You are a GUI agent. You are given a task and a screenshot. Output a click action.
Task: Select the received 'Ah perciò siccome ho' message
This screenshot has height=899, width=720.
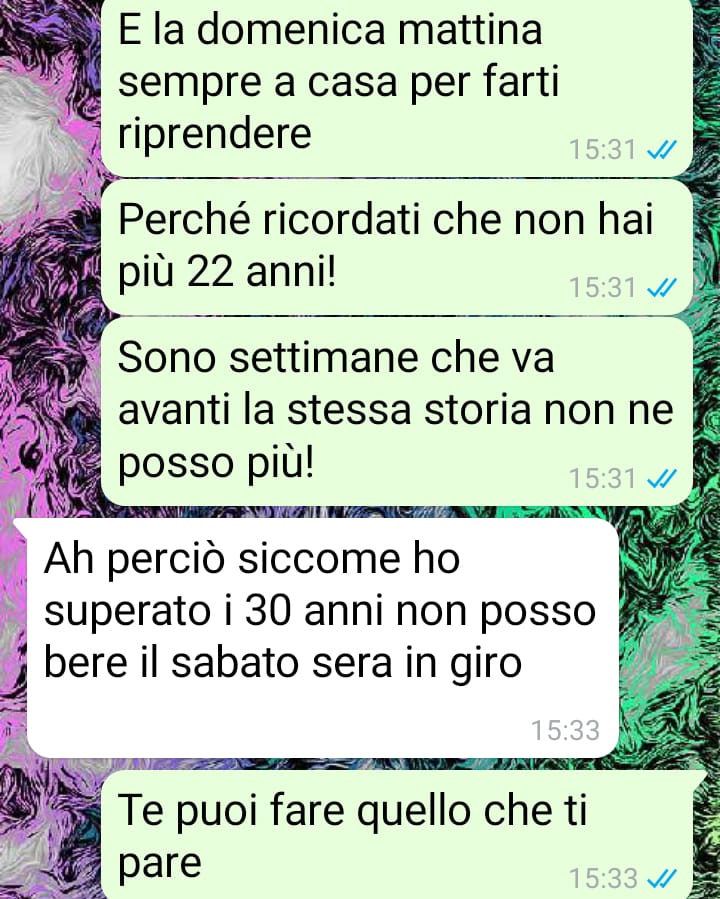[x=322, y=638]
